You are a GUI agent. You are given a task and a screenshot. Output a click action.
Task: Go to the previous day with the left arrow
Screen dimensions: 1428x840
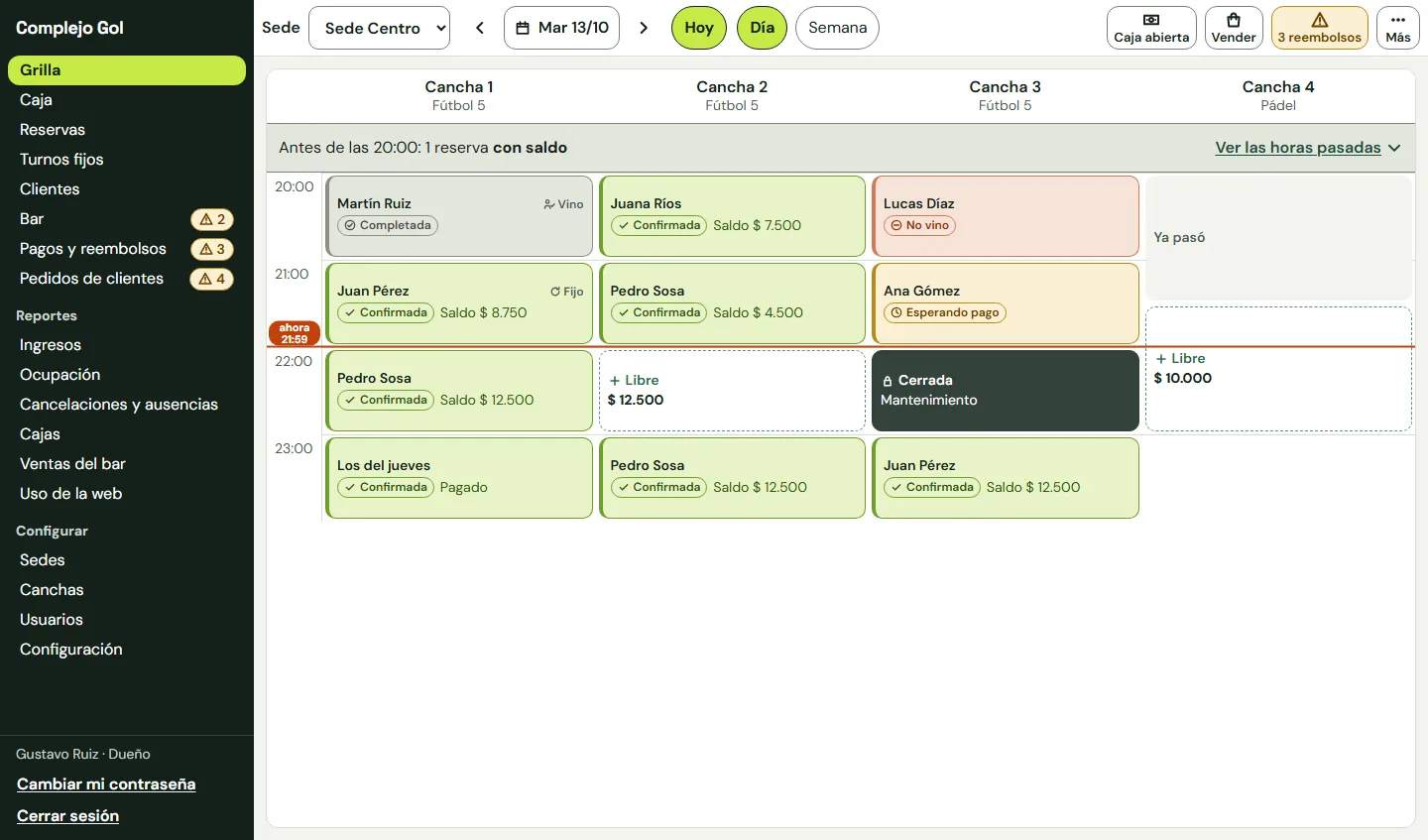coord(480,28)
